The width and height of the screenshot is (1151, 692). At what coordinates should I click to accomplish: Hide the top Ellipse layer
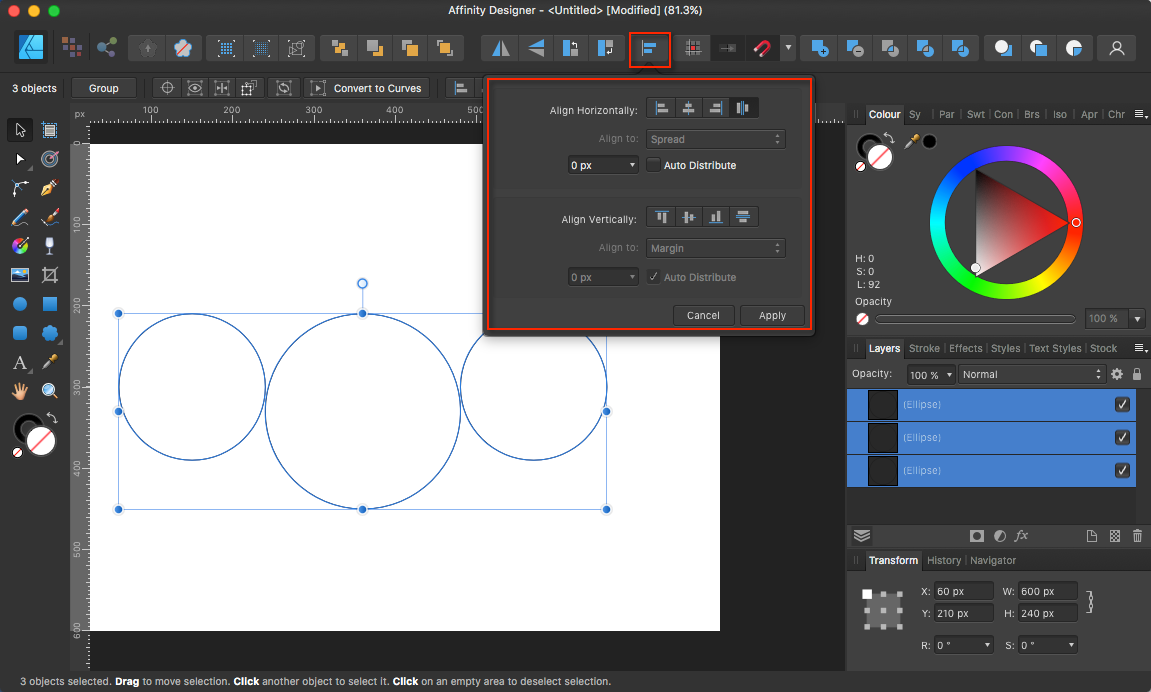click(x=1122, y=404)
